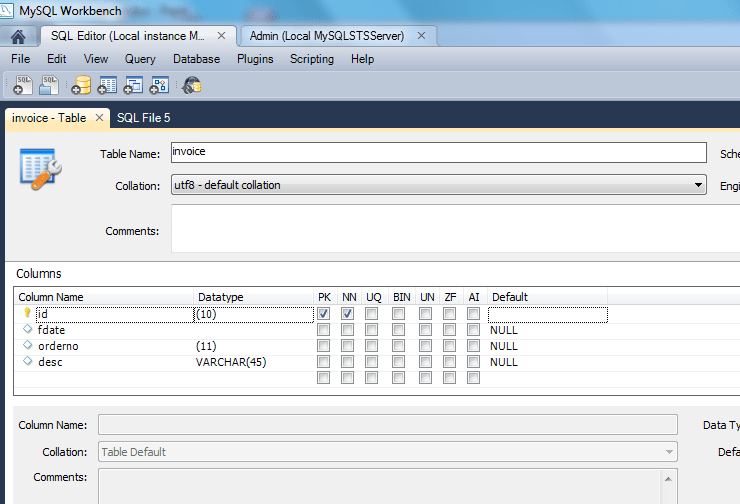Select the desc column name cell

[x=115, y=362]
